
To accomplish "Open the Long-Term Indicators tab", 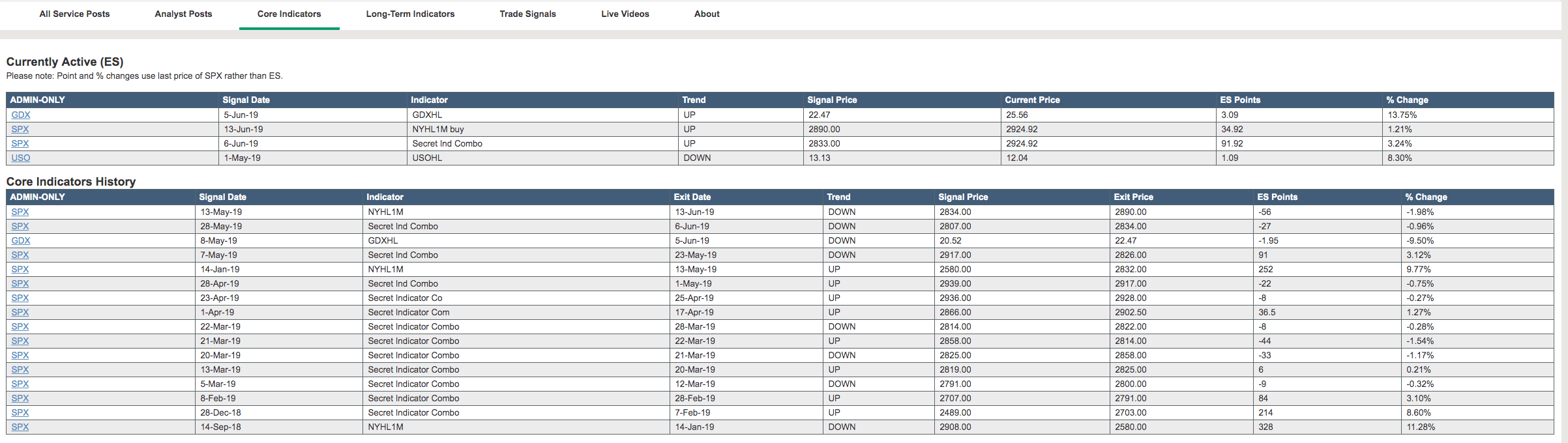I will click(410, 14).
